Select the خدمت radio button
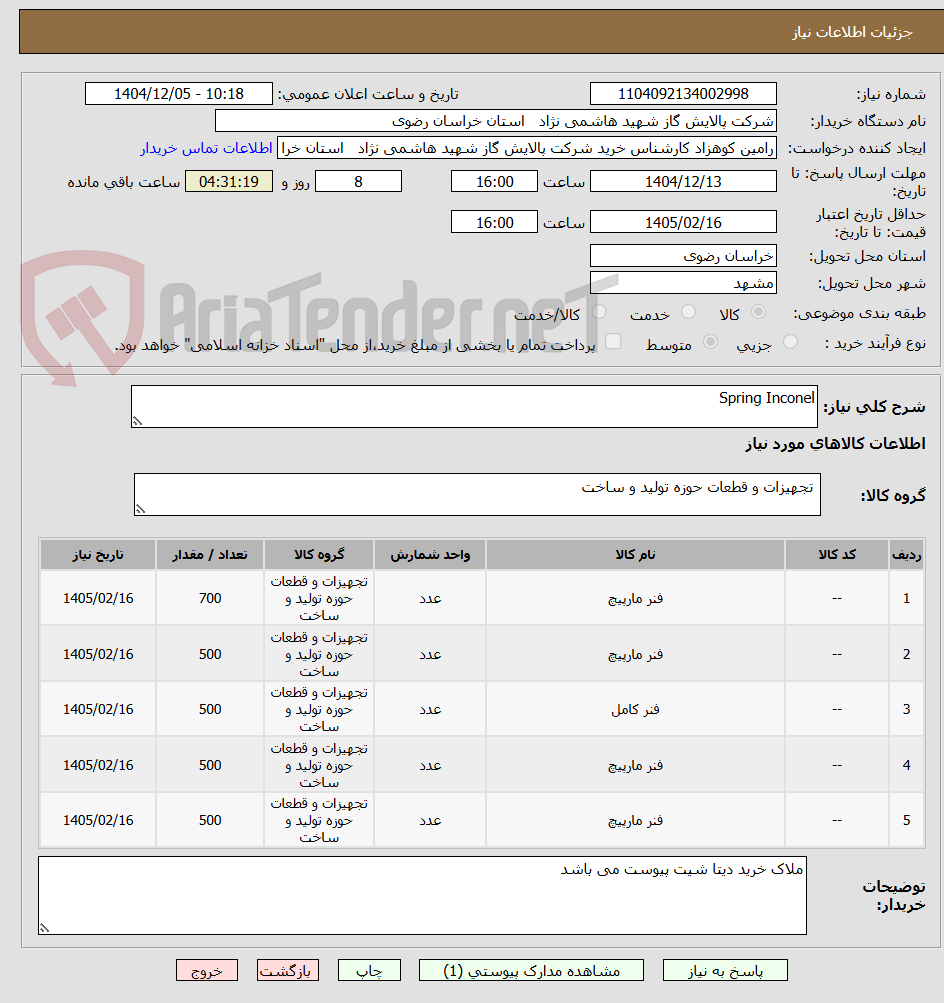 [688, 312]
